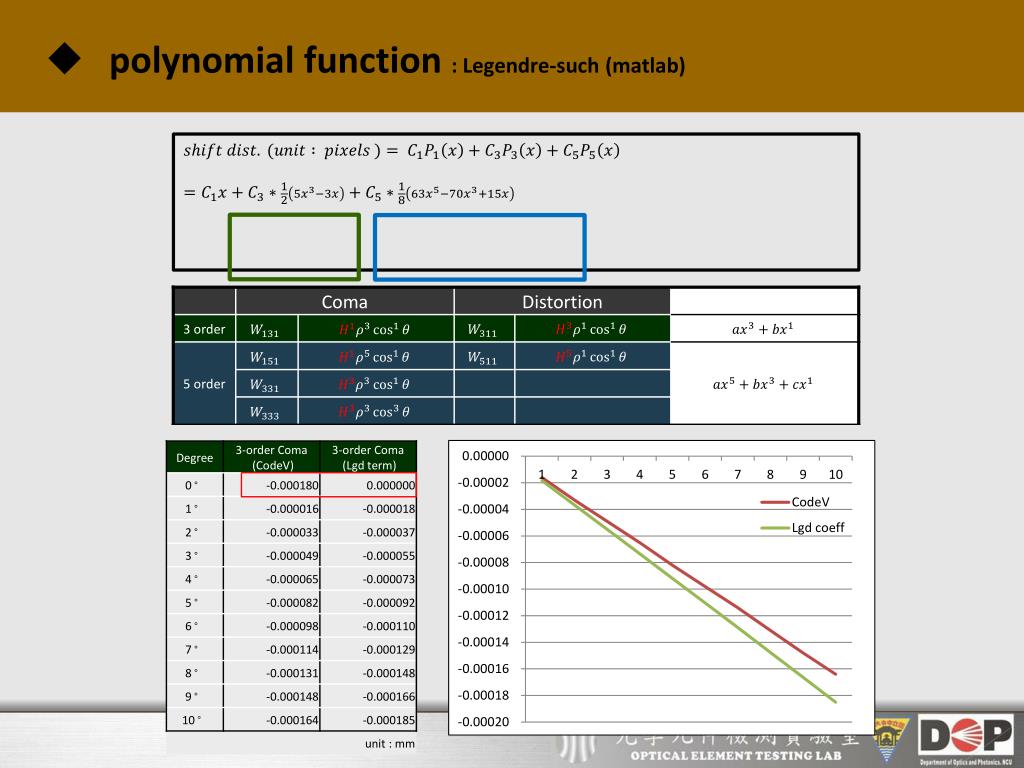Click CodeV value -0.000033

click(x=292, y=532)
